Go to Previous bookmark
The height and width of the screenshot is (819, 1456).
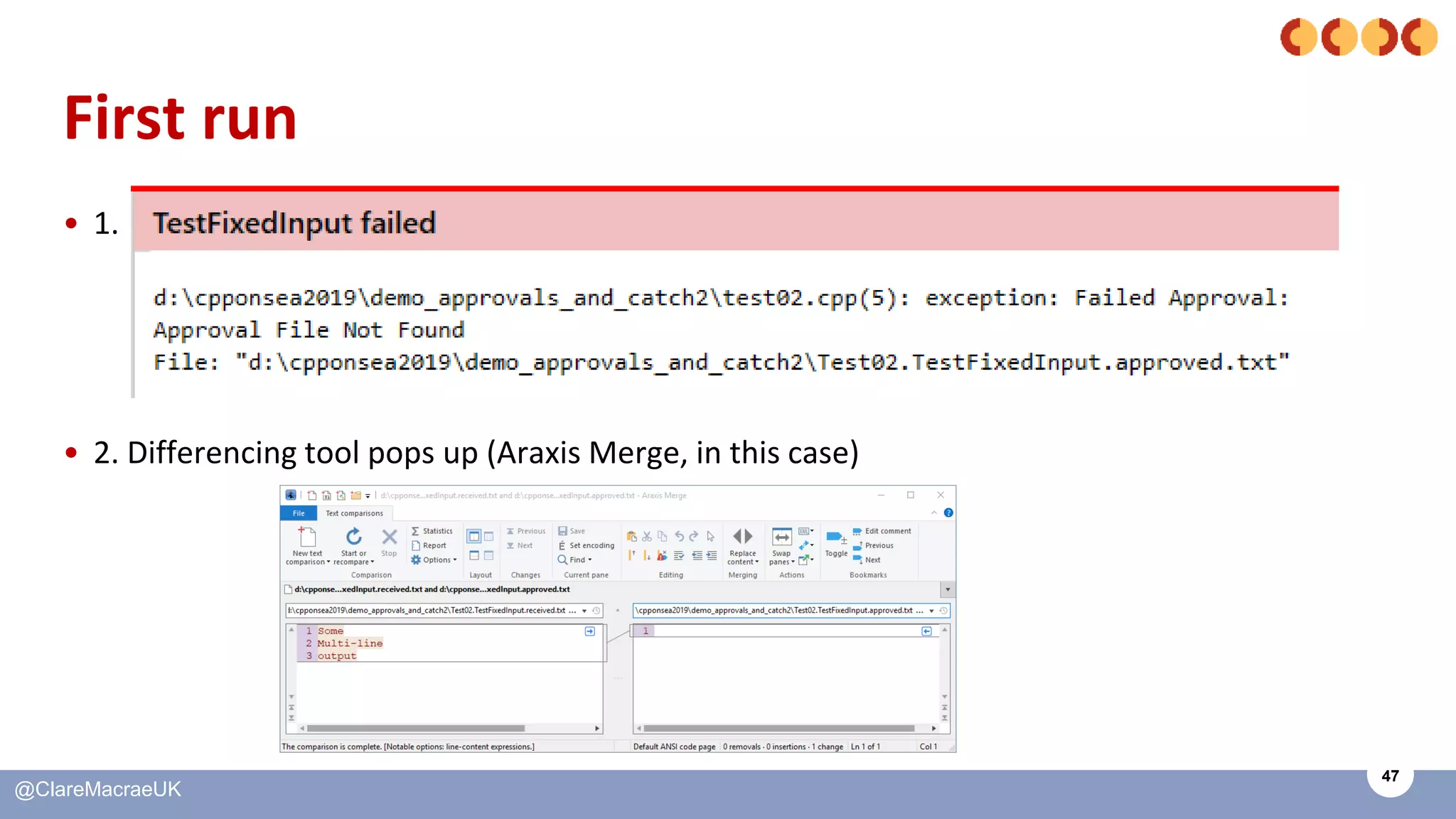click(x=873, y=545)
